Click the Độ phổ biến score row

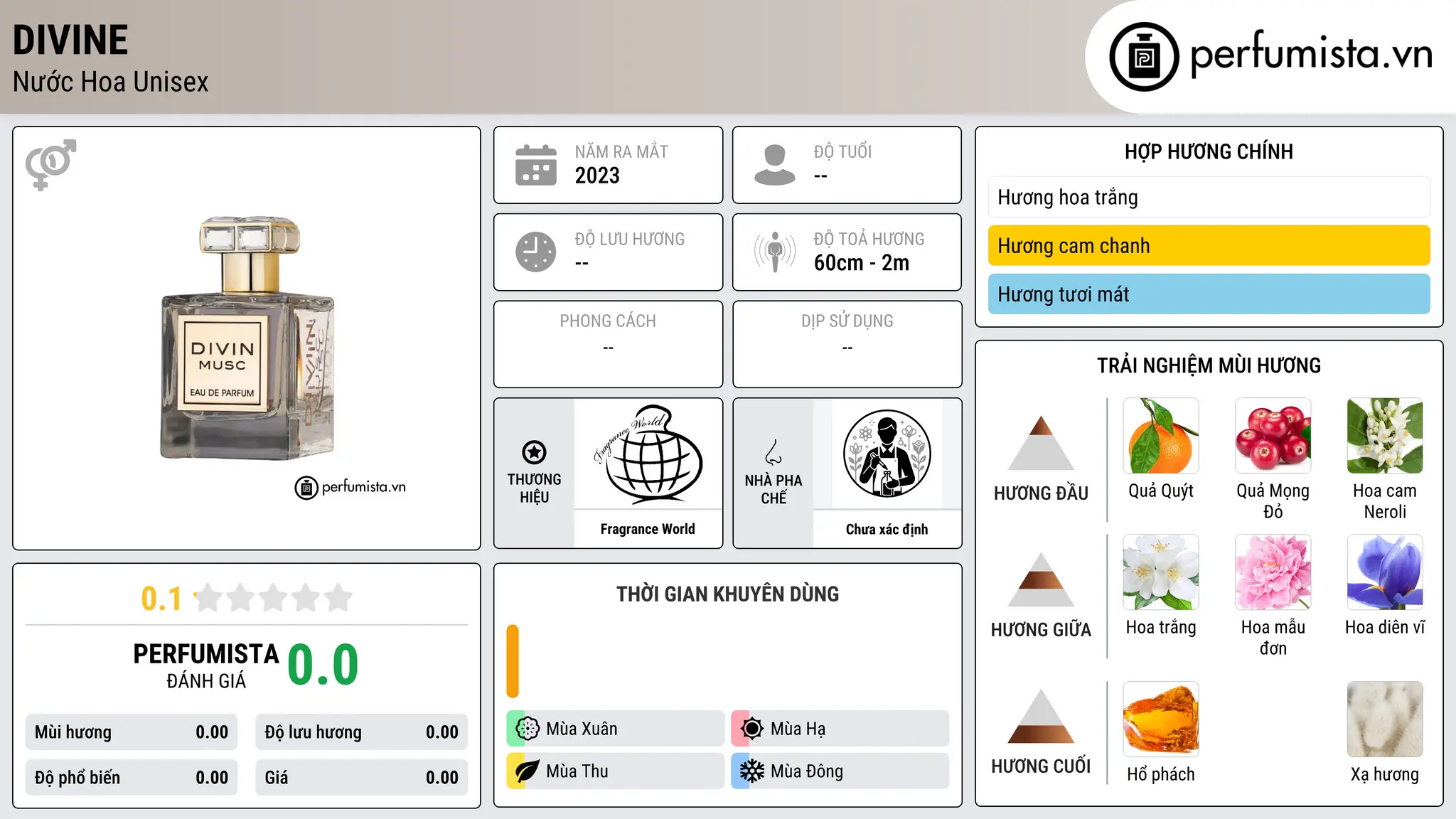(x=132, y=778)
